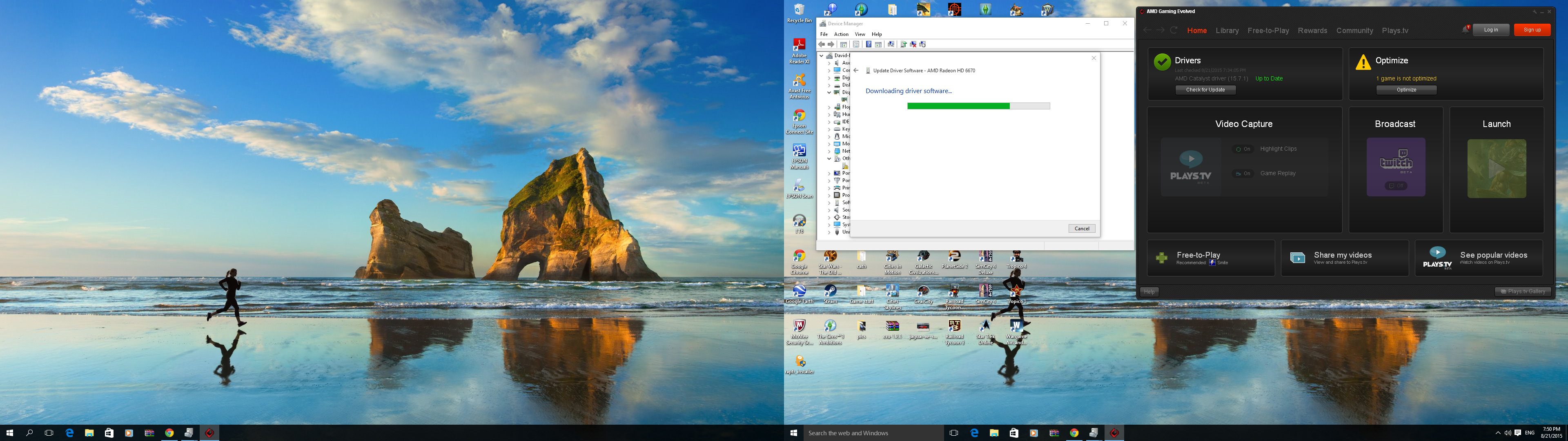This screenshot has width=1568, height=441.
Task: Click the AMD Gaming Evolved forward navigation arrow
Action: click(1160, 30)
